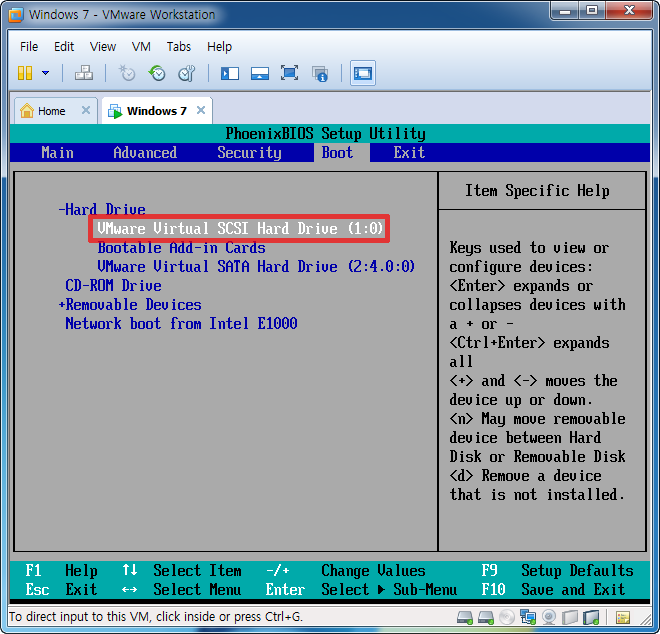Screen dimensions: 660x634
Task: Select the Security BIOS menu
Action: (249, 152)
